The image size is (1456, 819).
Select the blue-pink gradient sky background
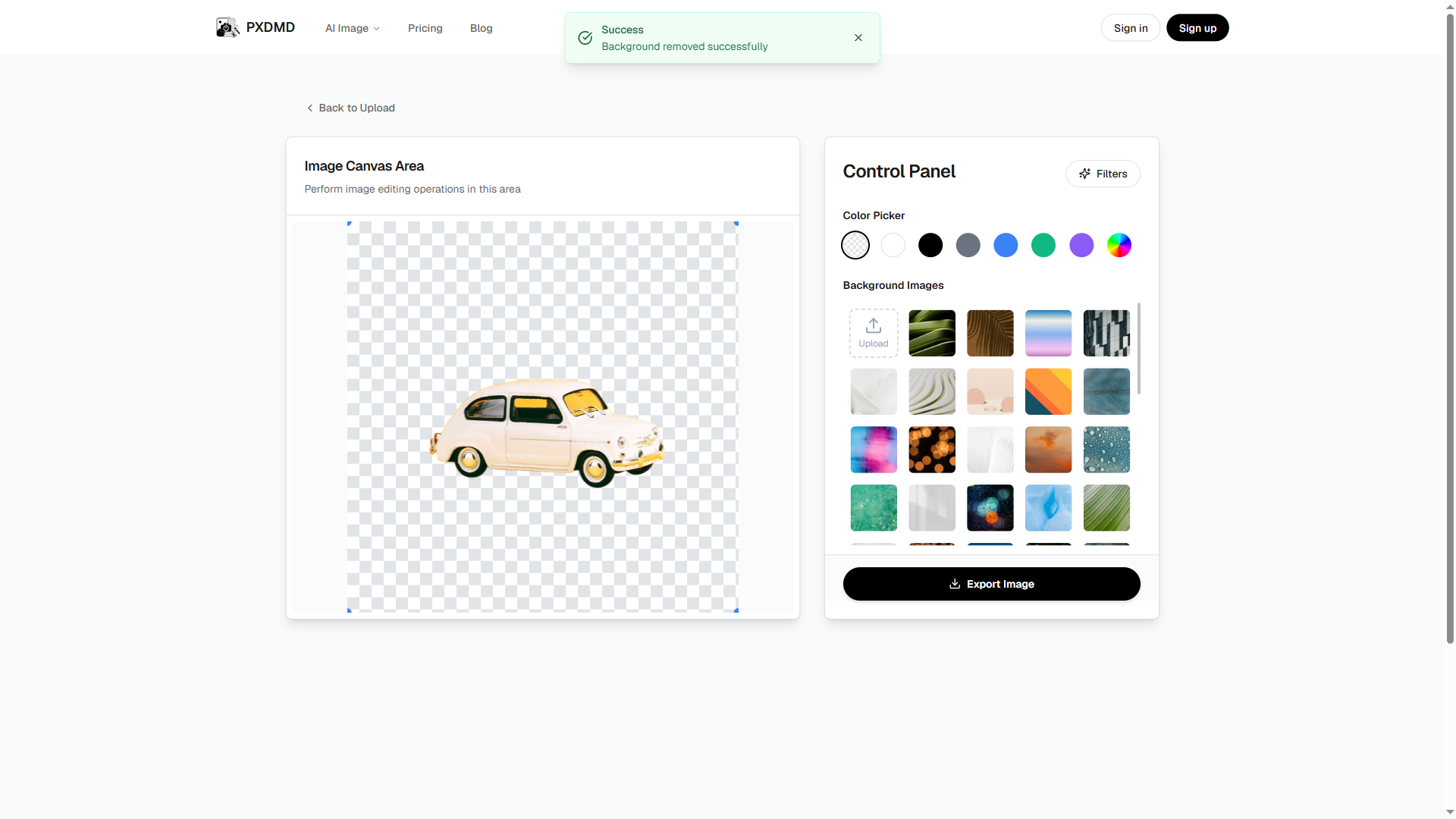(x=1049, y=333)
